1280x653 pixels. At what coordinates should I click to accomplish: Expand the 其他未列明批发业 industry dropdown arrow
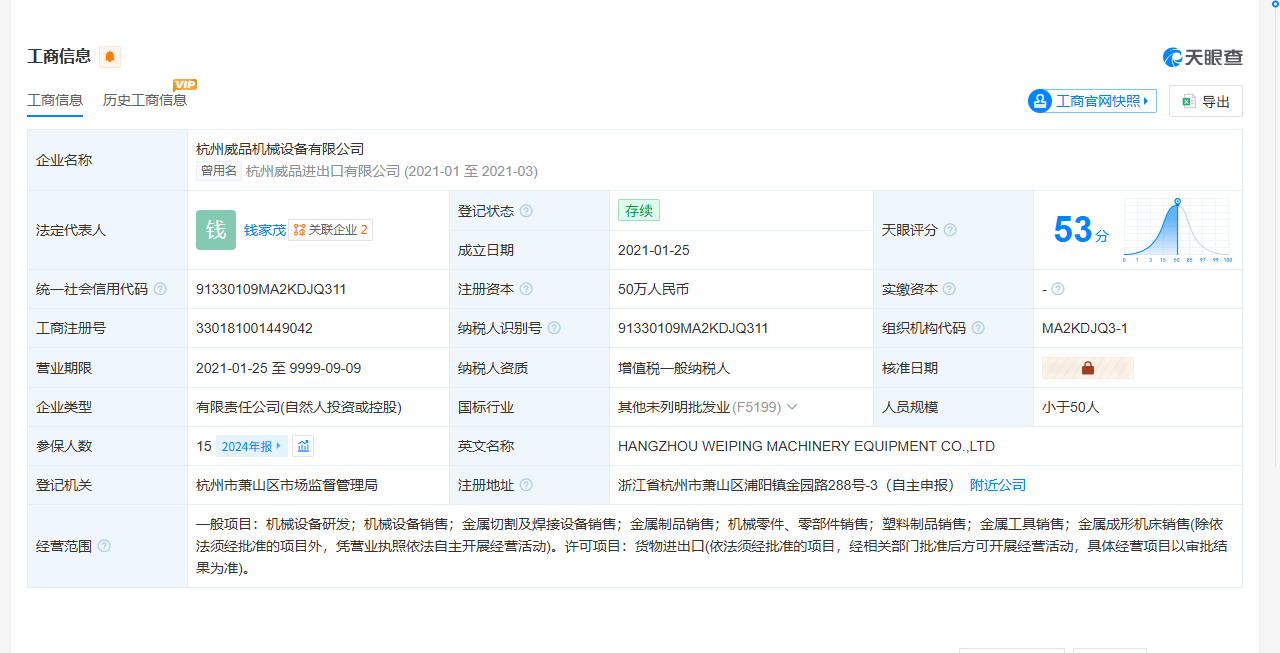792,407
